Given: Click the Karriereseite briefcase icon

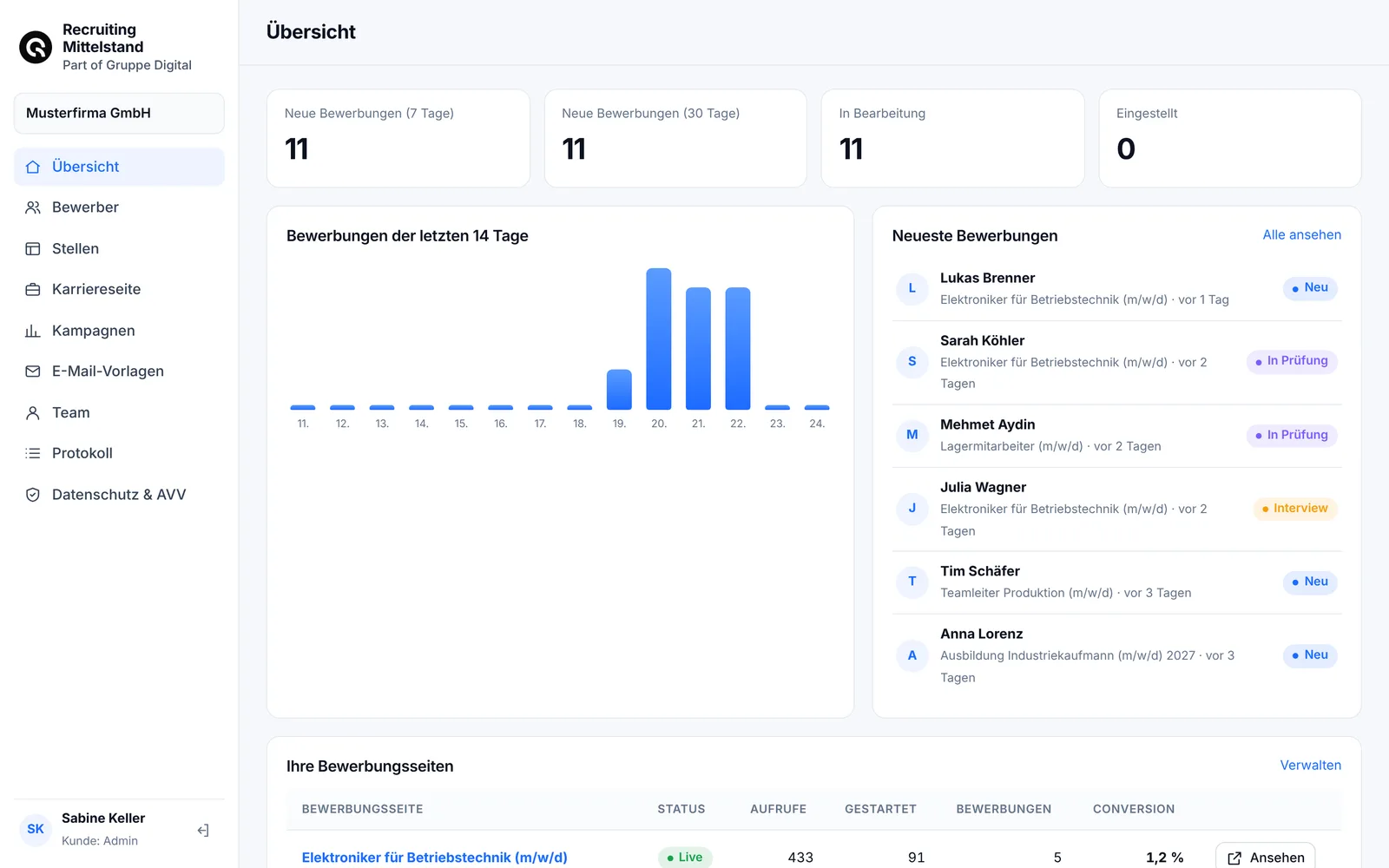Looking at the screenshot, I should click(33, 290).
